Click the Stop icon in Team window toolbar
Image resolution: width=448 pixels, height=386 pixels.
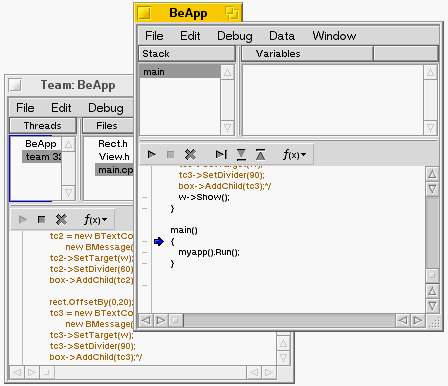coord(41,219)
